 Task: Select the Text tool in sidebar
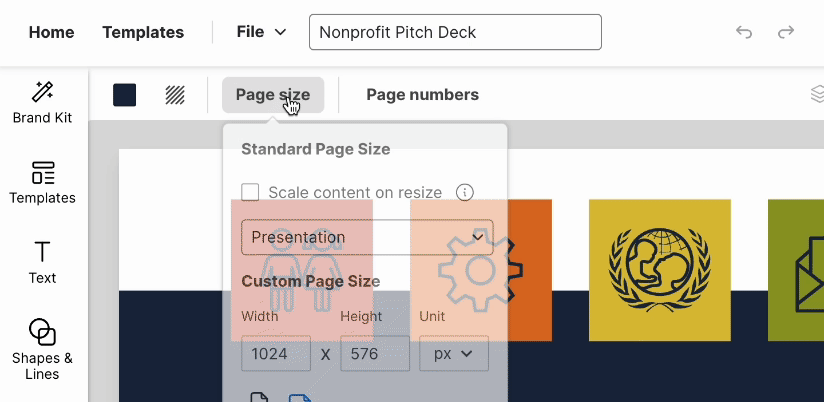click(x=42, y=262)
